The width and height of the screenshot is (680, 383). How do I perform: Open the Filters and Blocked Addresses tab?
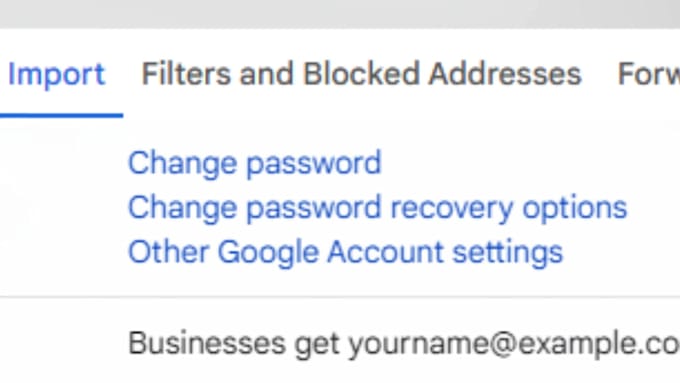(361, 74)
